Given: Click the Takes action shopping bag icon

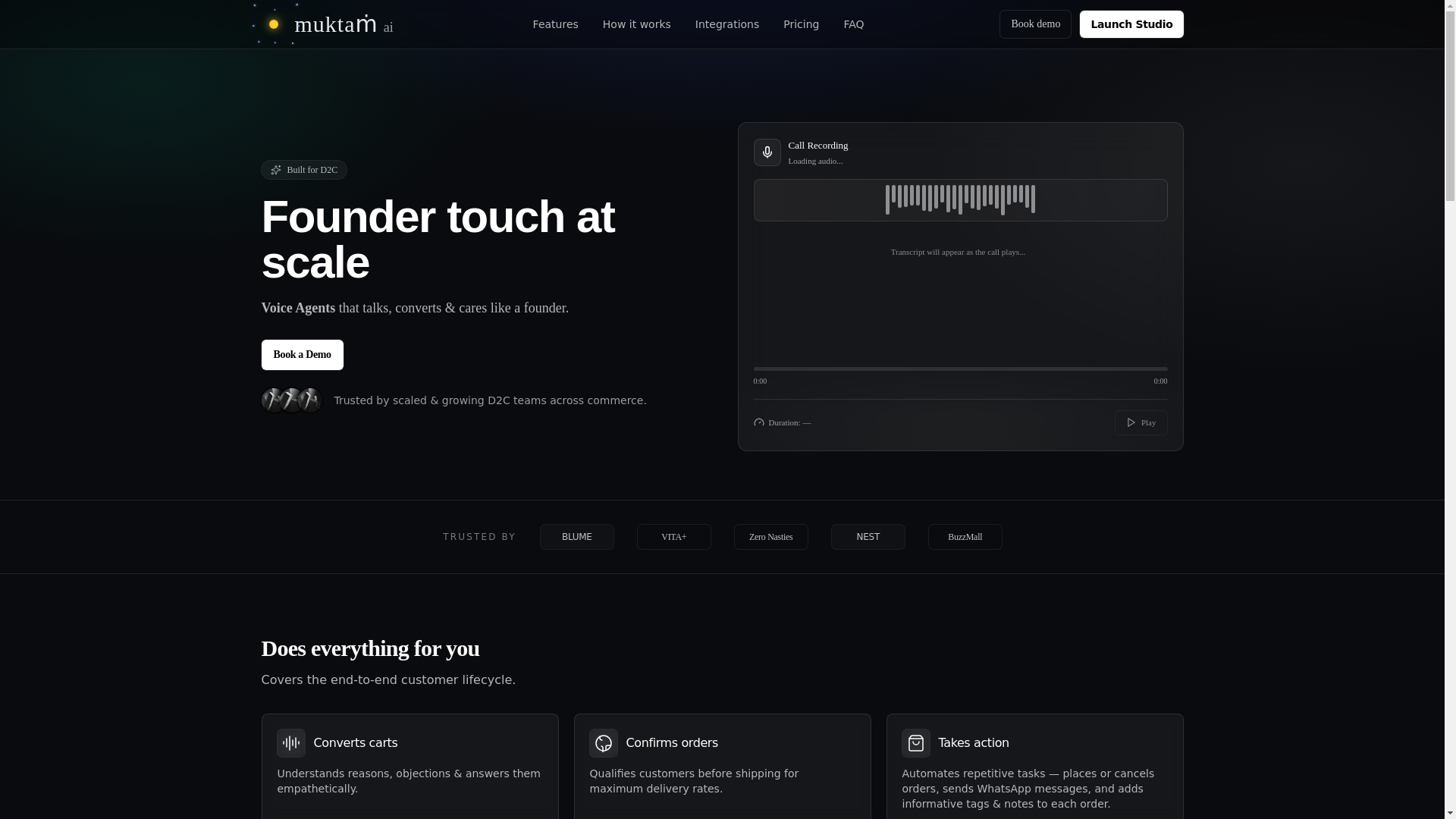Looking at the screenshot, I should (x=916, y=743).
